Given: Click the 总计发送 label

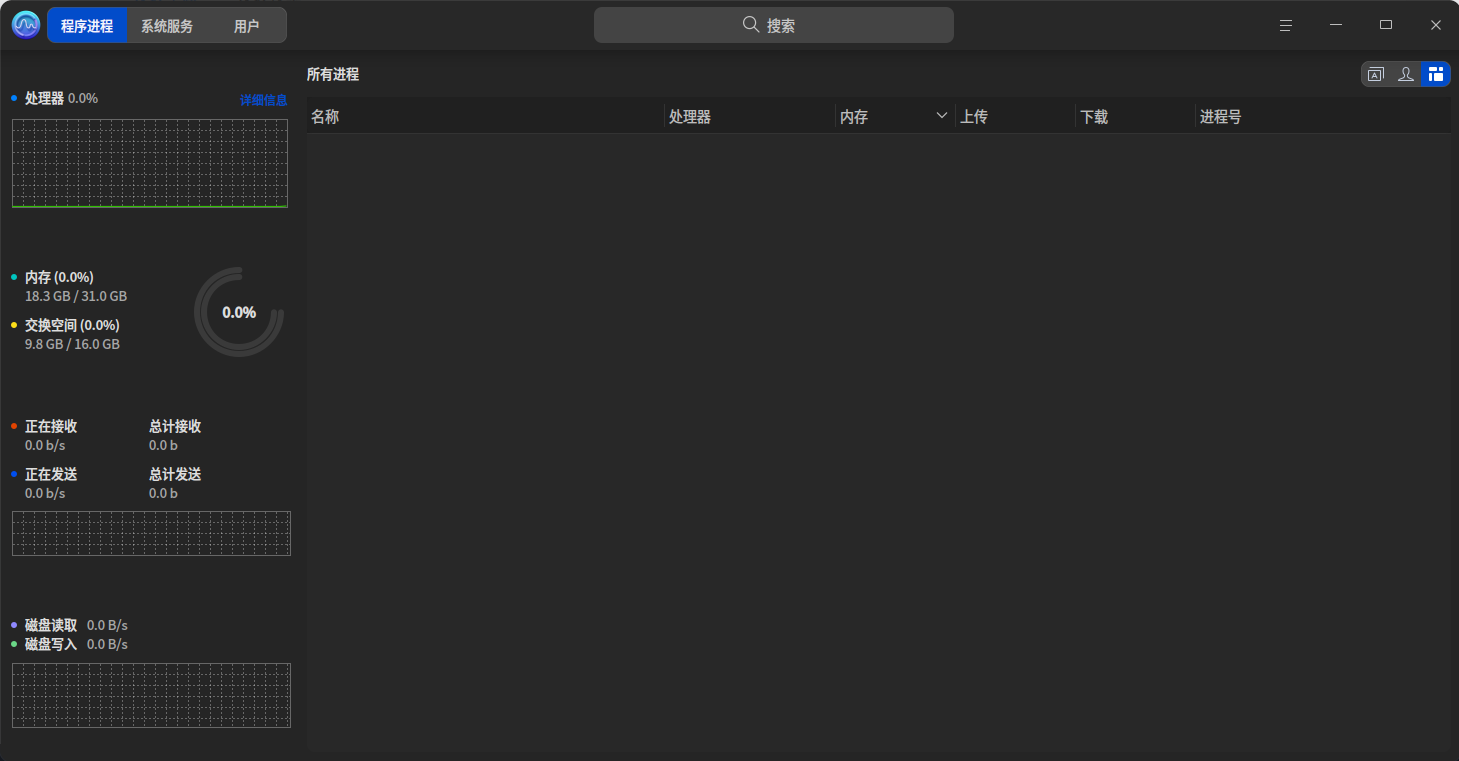Looking at the screenshot, I should click(175, 474).
